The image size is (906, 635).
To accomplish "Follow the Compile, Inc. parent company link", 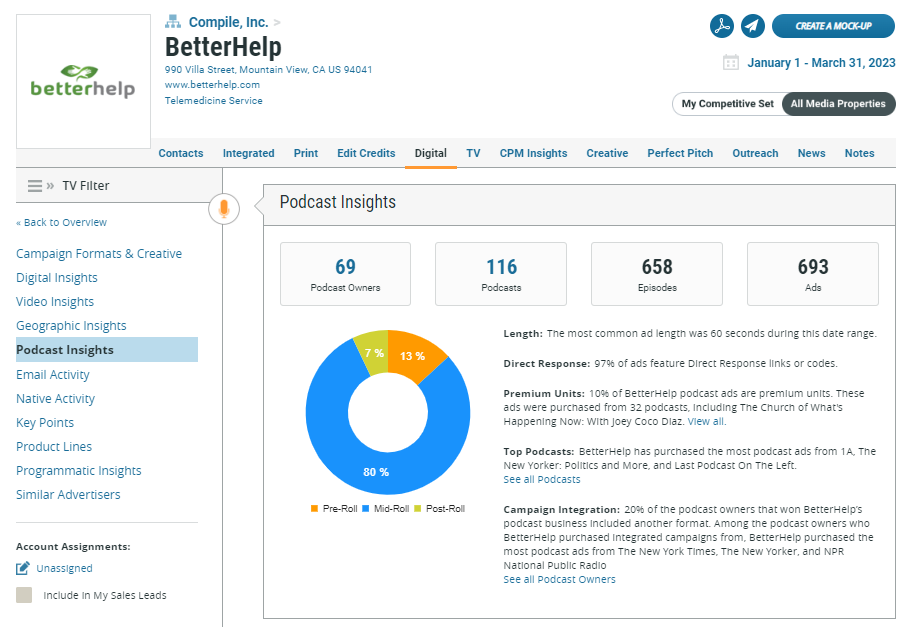I will [x=228, y=22].
